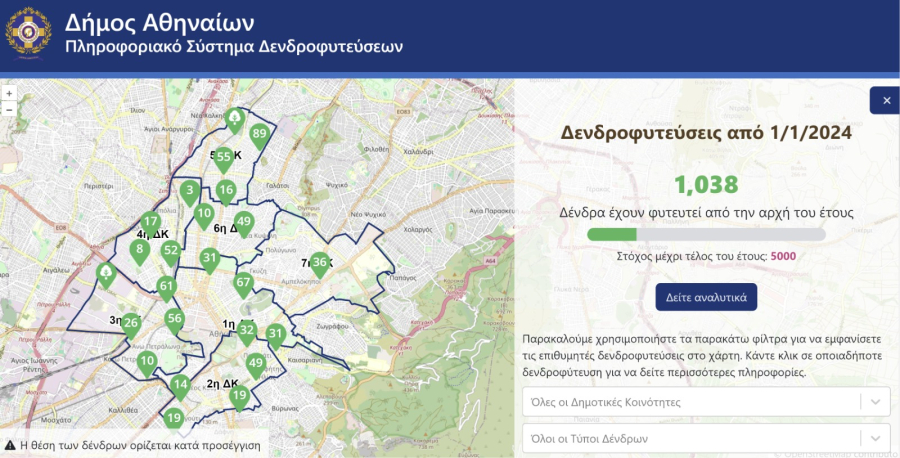Click the green marker numbered 67
900x458 pixels.
coord(242,283)
